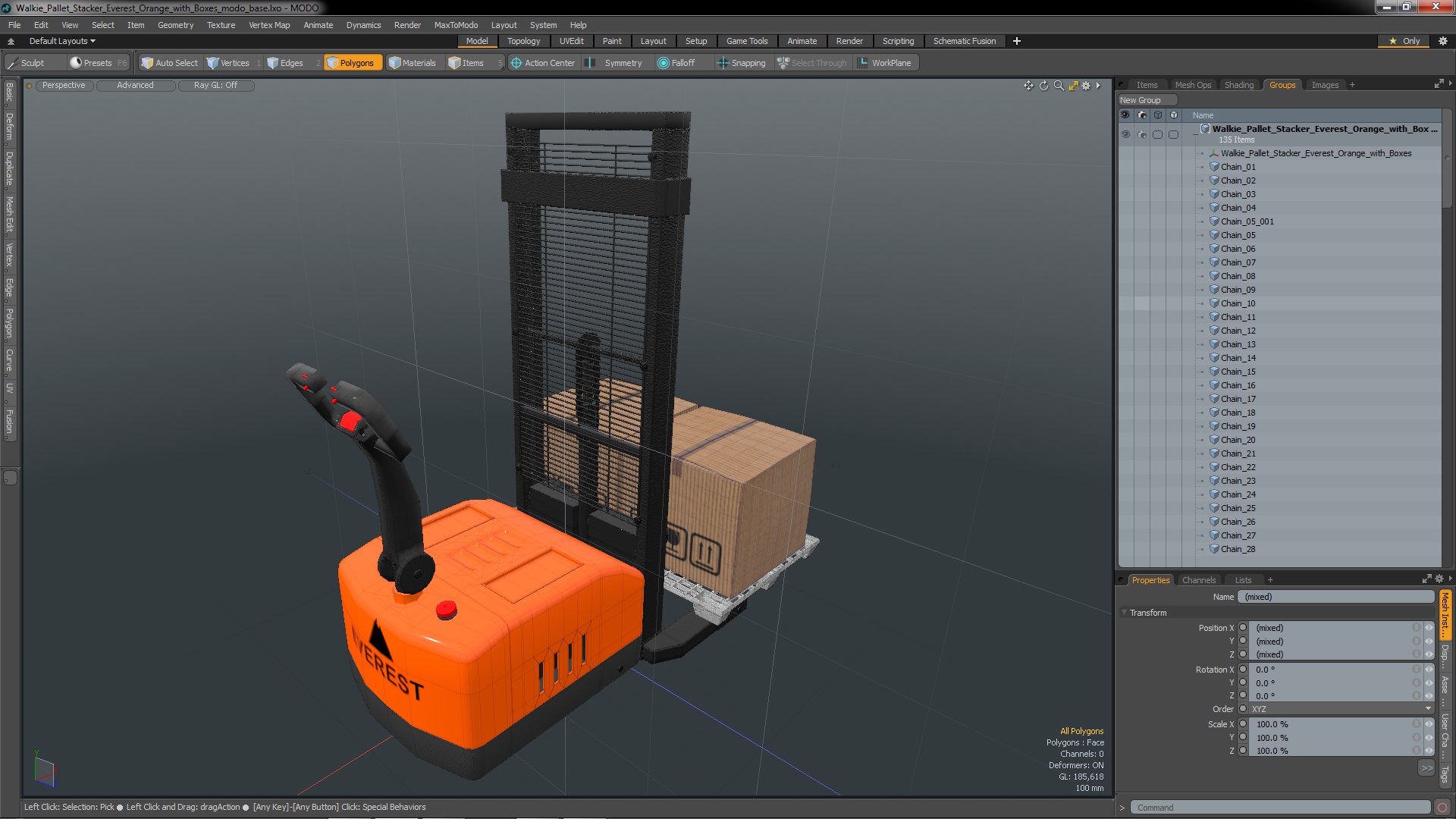This screenshot has width=1456, height=819.
Task: Open Perspective view type dropdown
Action: point(64,86)
